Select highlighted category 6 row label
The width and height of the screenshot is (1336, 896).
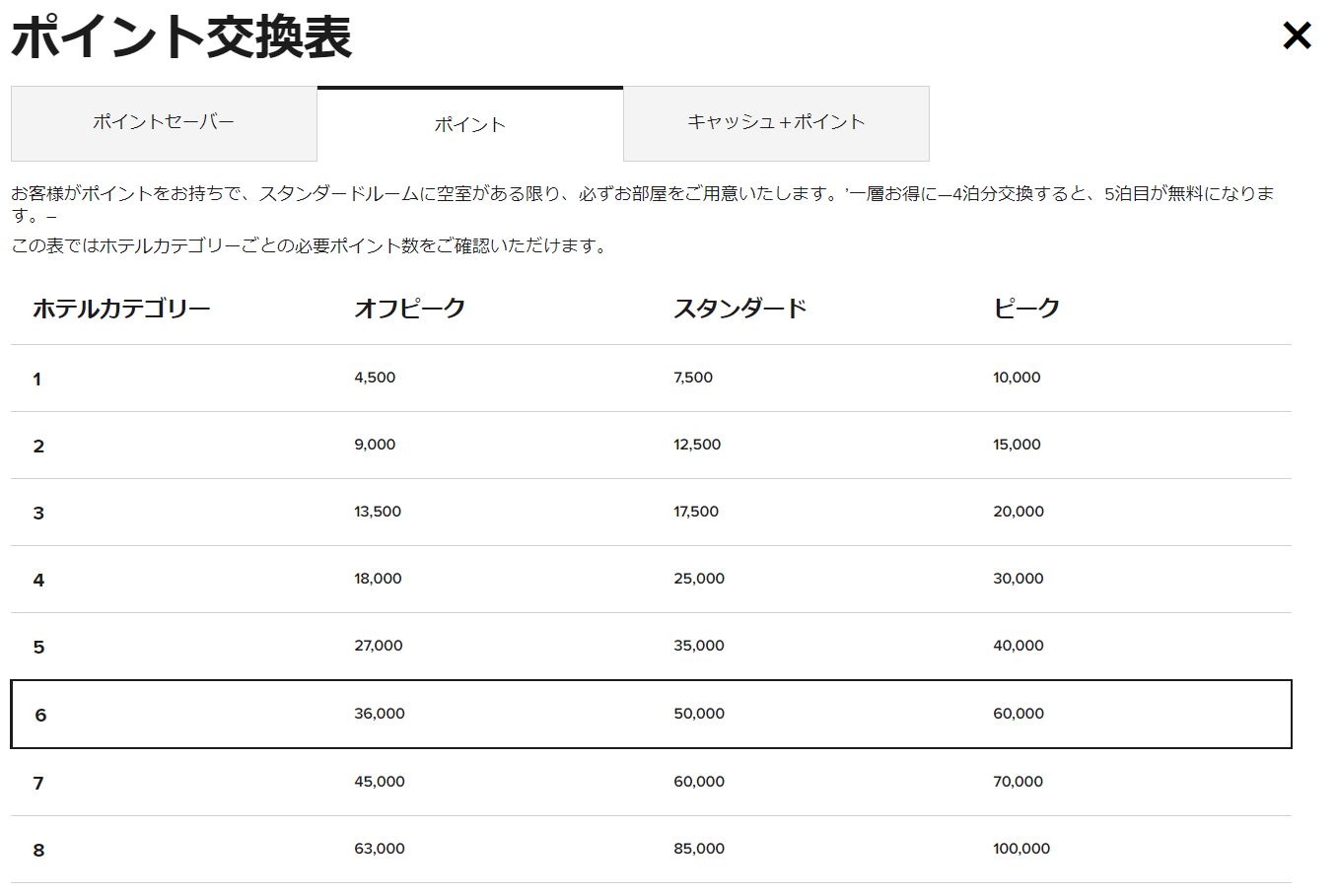[40, 716]
